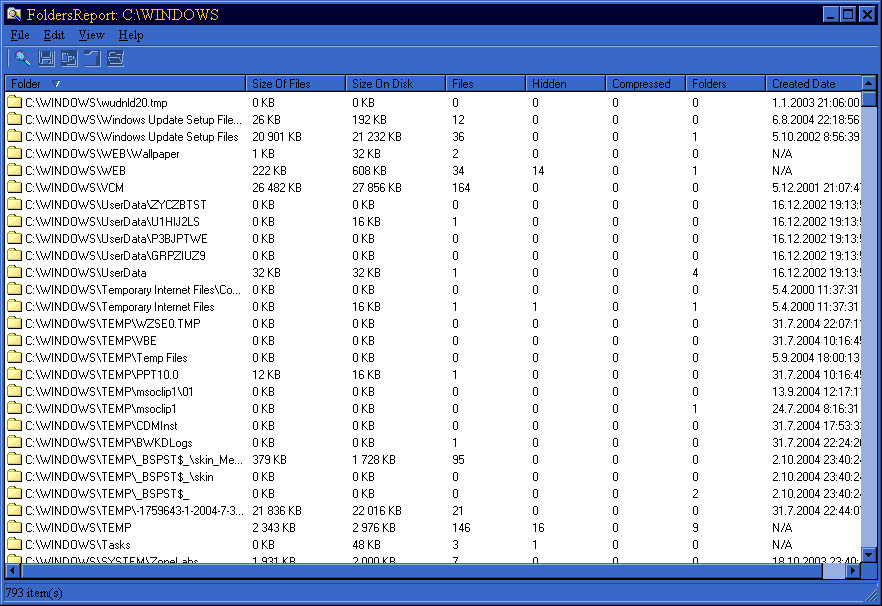This screenshot has width=882, height=606.
Task: Sort by the Files column header
Action: 485,83
